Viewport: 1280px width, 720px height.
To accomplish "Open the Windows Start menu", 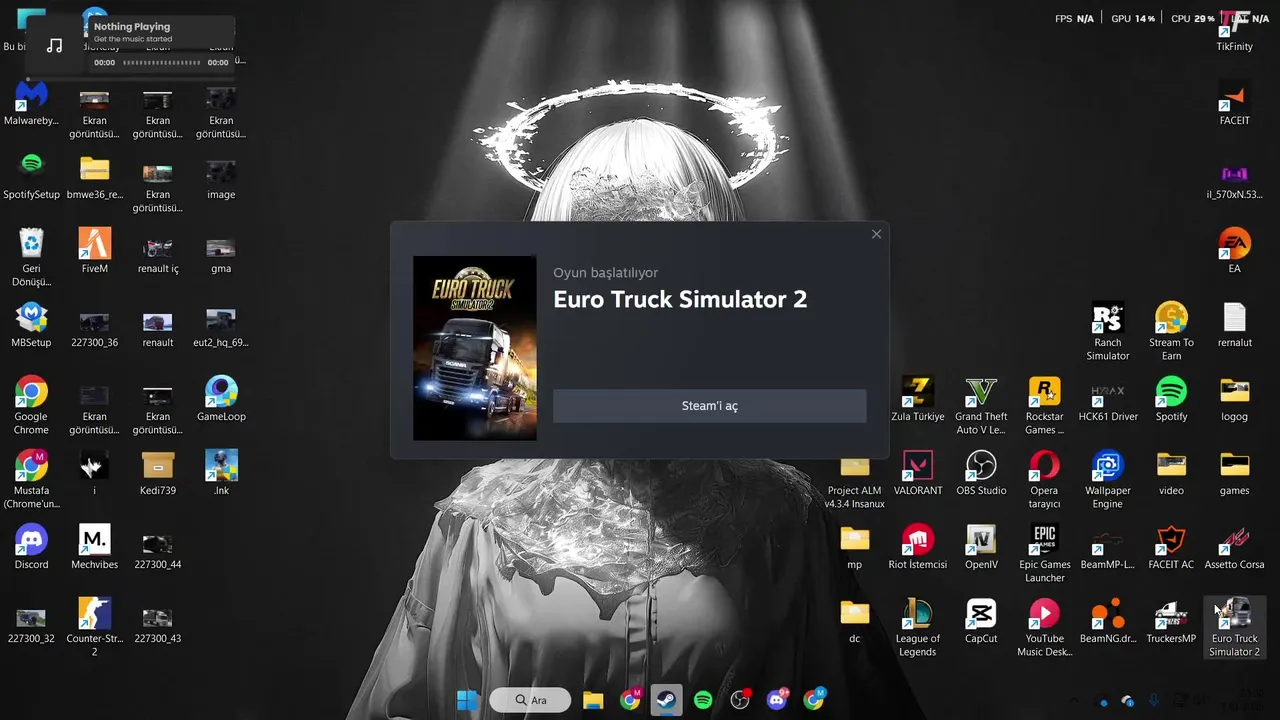I will [467, 700].
